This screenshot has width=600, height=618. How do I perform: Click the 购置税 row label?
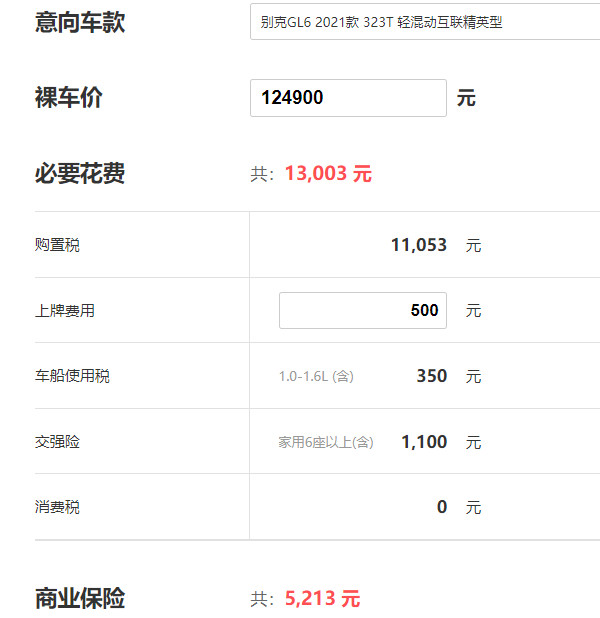[x=57, y=245]
